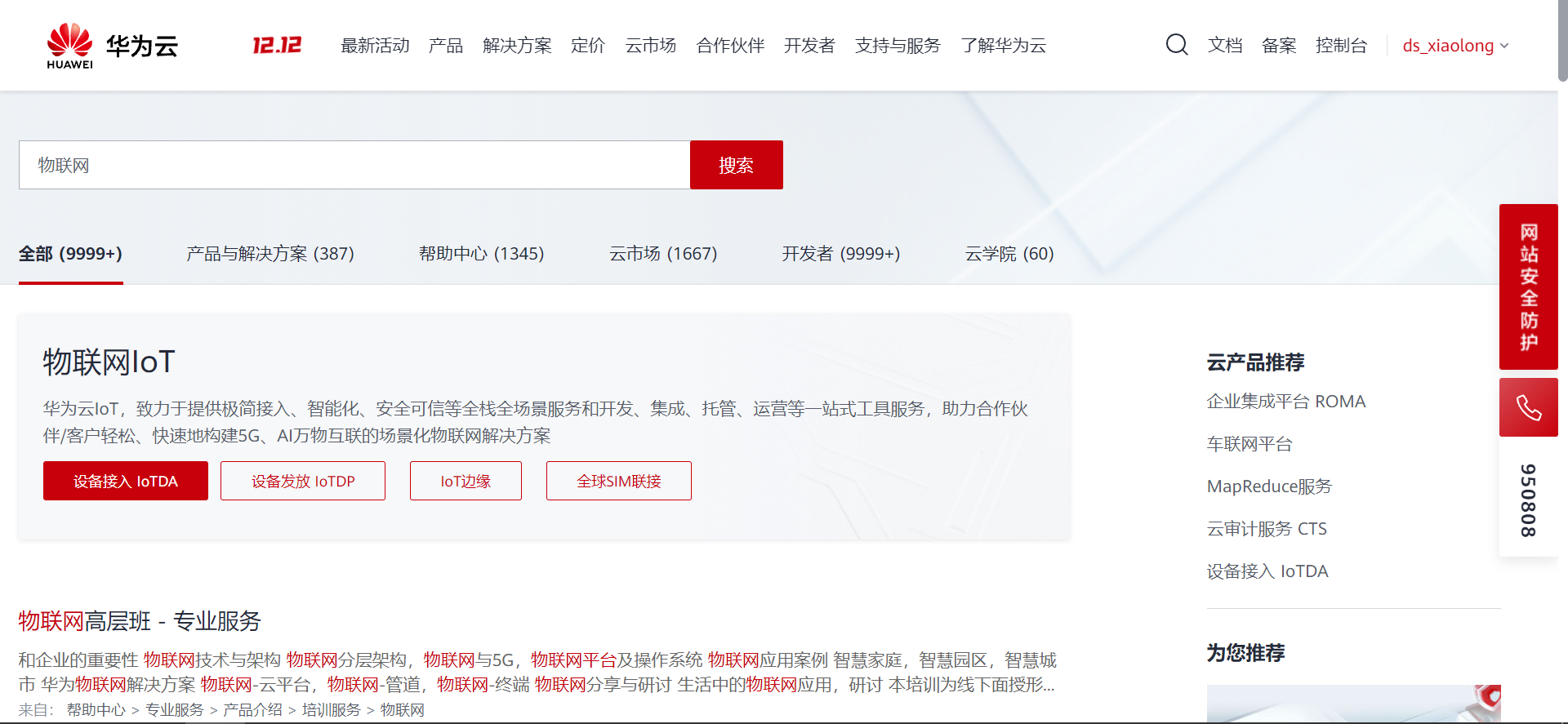Select the 全部 (9999+) tab
Image resolution: width=1568 pixels, height=724 pixels.
pyautogui.click(x=71, y=254)
